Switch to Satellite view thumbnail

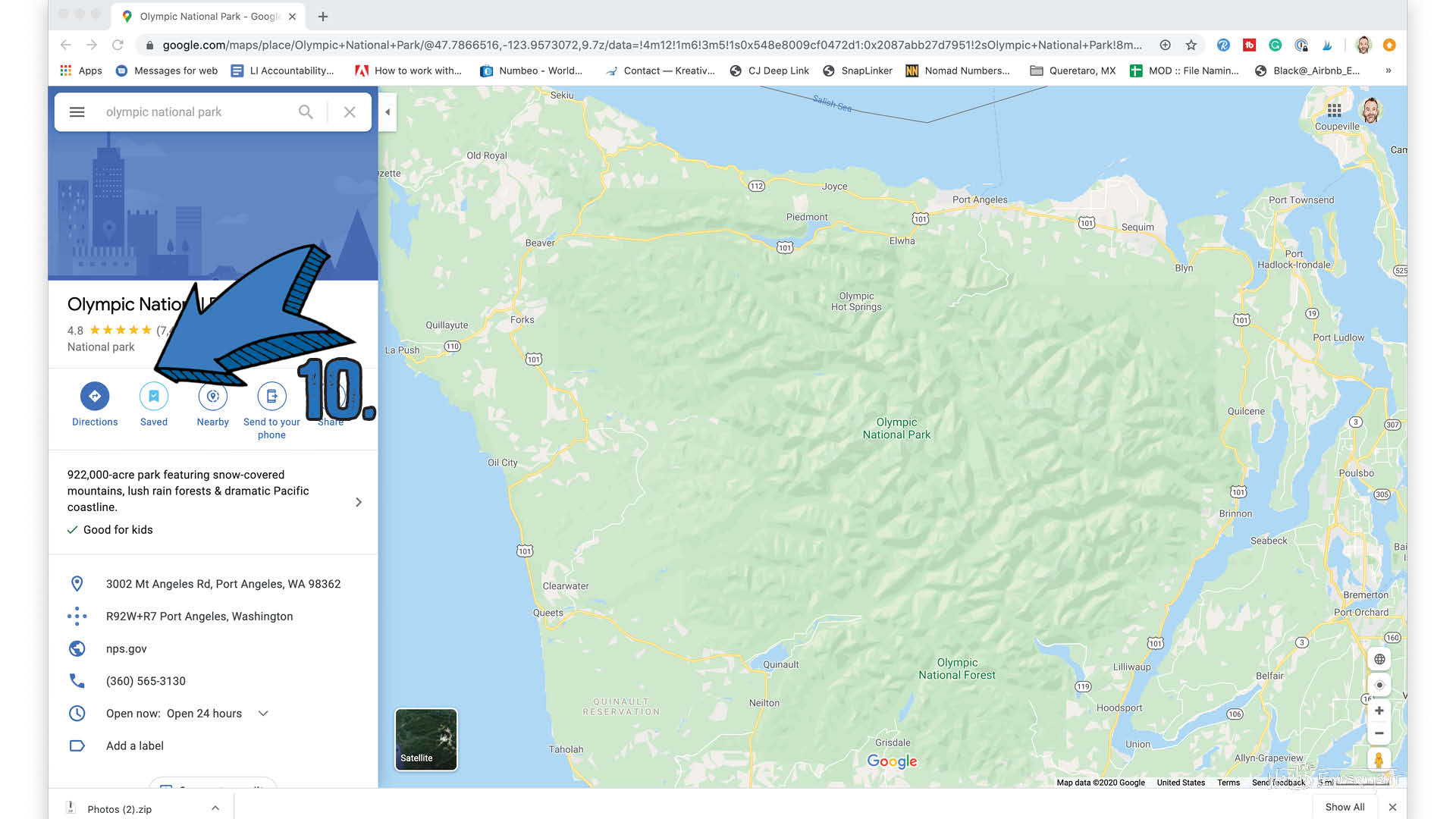[426, 739]
